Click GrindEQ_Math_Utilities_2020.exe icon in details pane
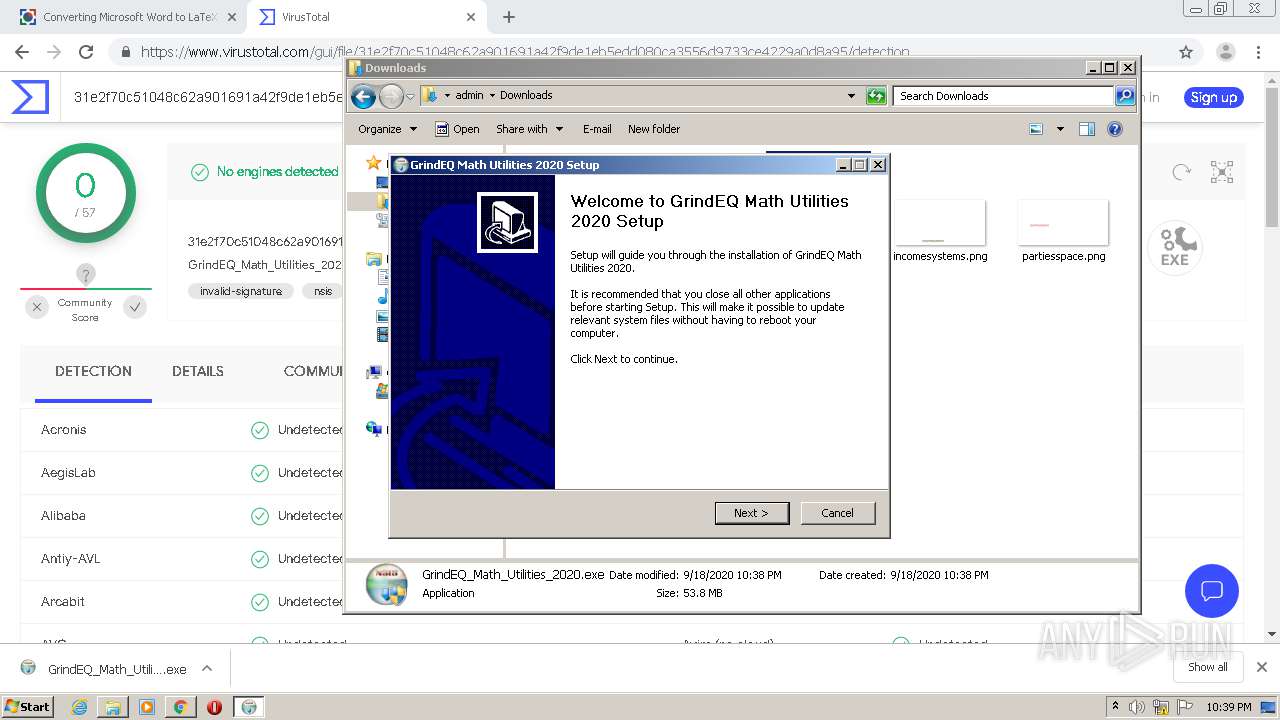The image size is (1280, 720). click(x=386, y=585)
